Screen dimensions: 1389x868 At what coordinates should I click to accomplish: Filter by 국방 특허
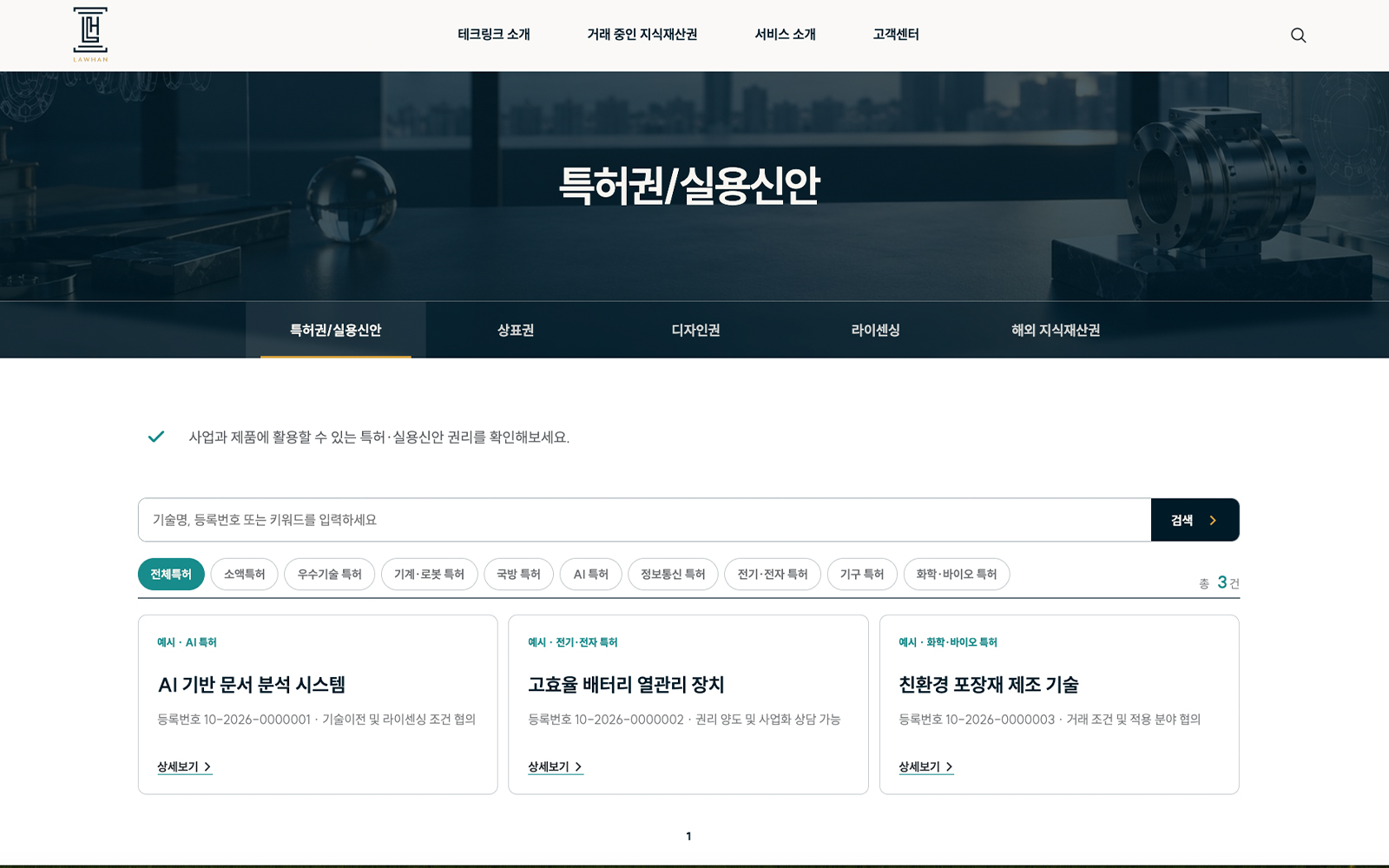click(518, 575)
